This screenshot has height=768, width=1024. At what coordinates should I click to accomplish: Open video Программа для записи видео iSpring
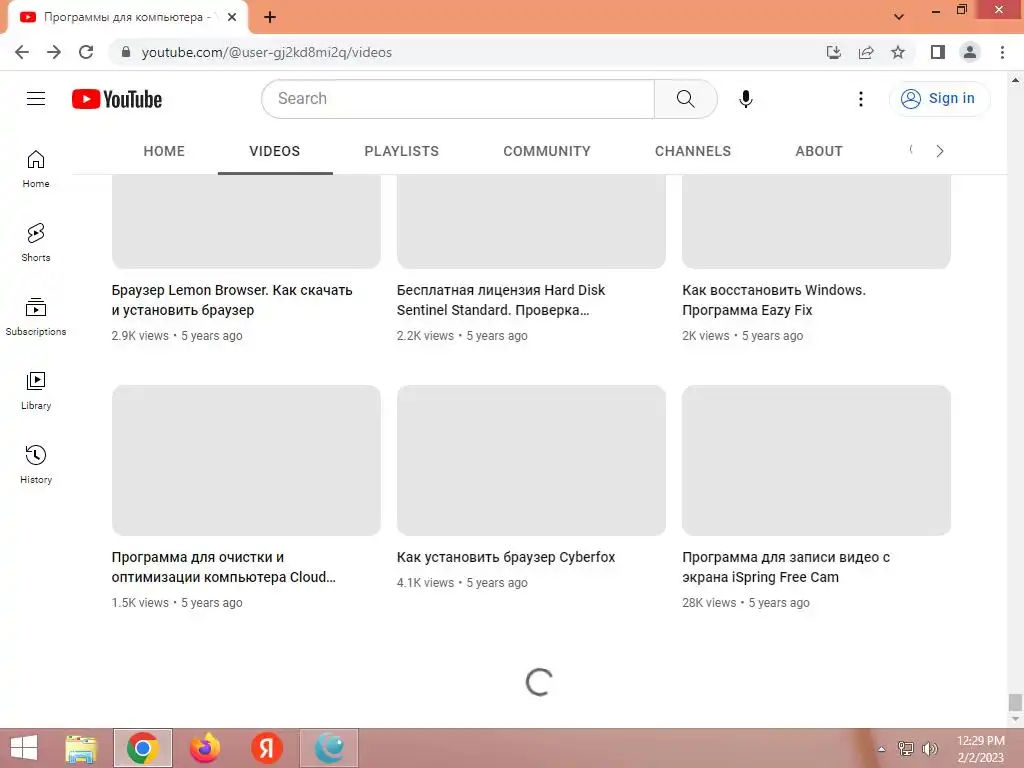(x=786, y=567)
